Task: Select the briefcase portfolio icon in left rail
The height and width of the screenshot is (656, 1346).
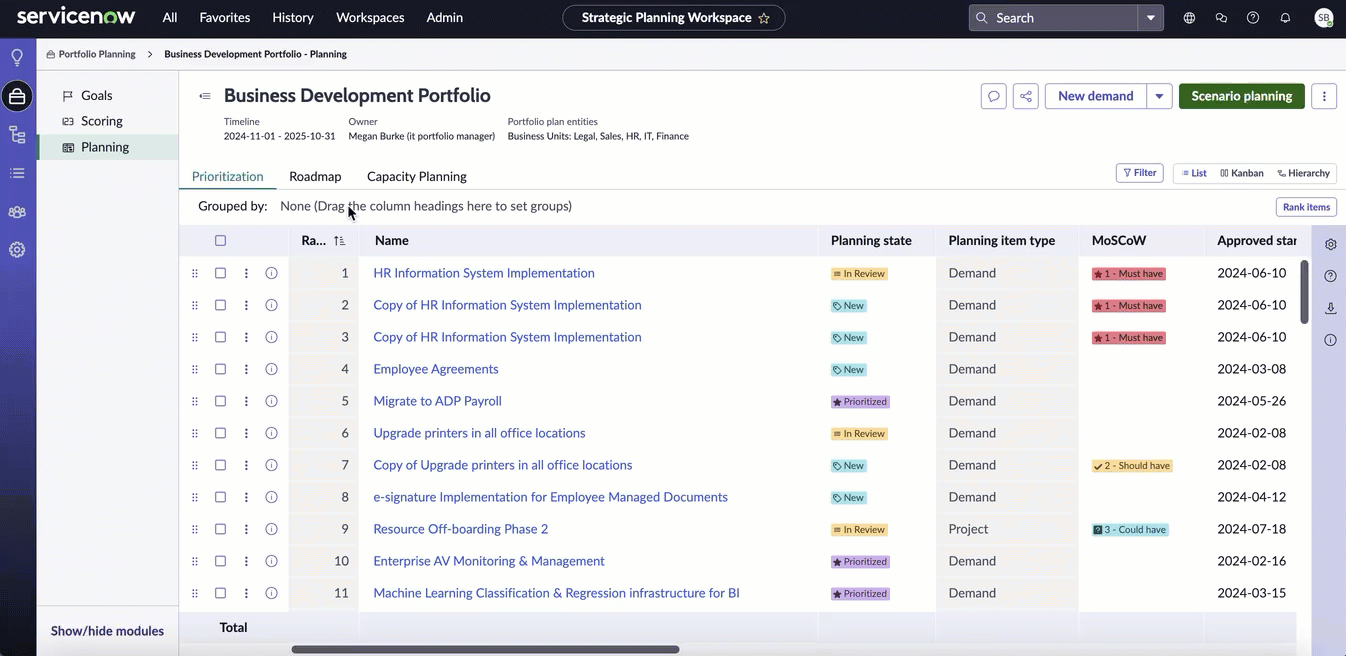Action: [17, 96]
